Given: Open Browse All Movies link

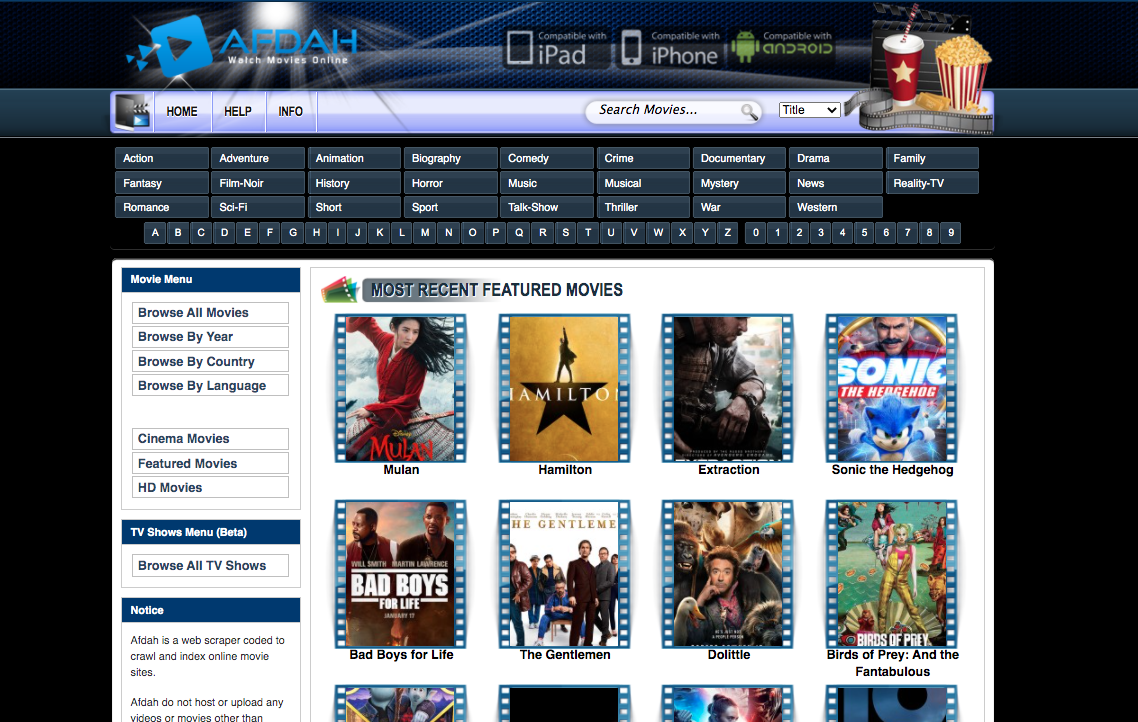Looking at the screenshot, I should pos(210,313).
